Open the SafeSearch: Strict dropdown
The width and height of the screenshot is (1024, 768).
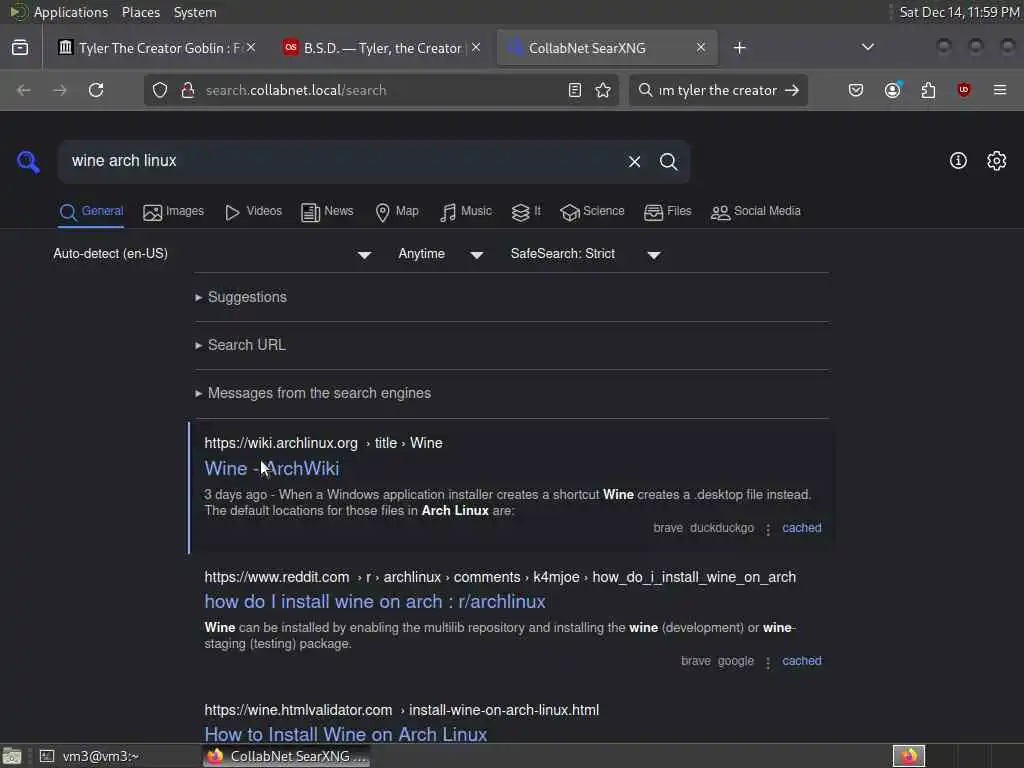click(x=586, y=254)
